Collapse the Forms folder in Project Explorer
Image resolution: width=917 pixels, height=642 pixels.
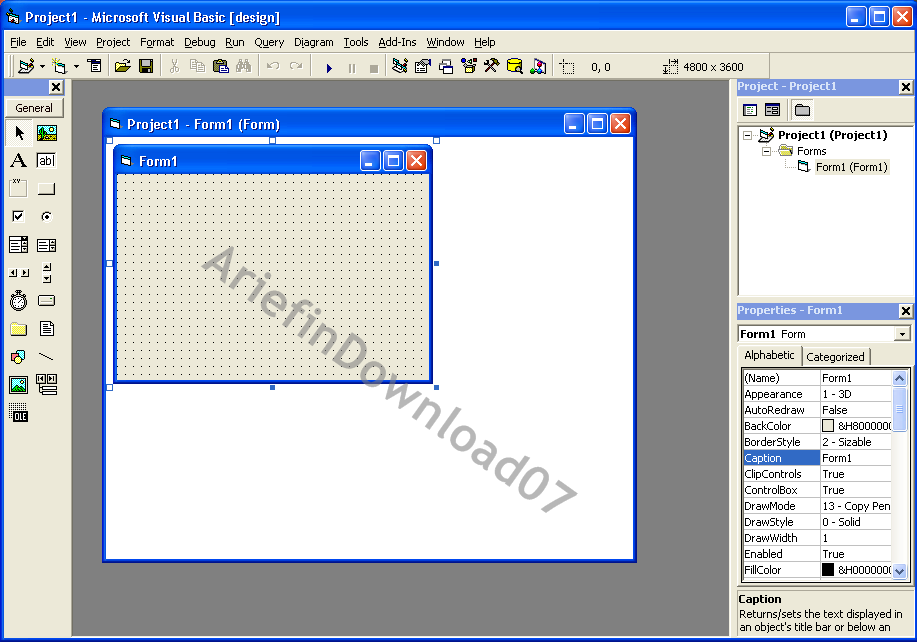(766, 150)
